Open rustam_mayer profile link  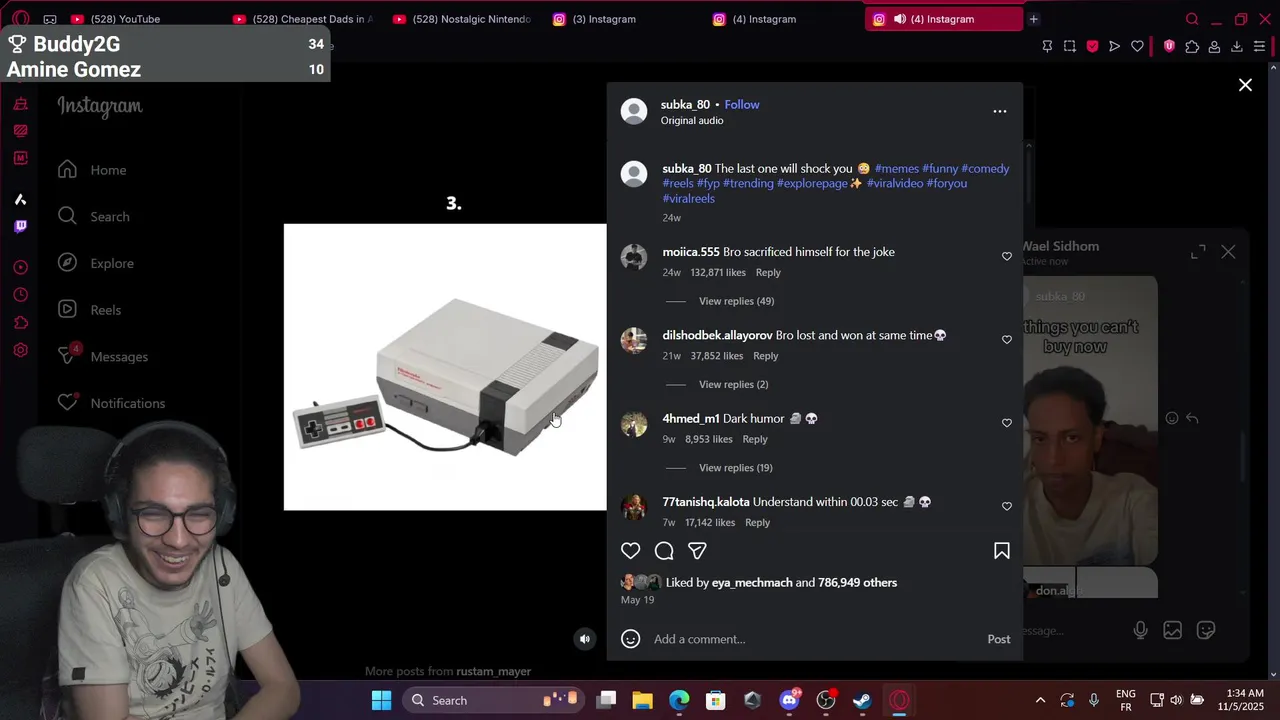[x=493, y=671]
